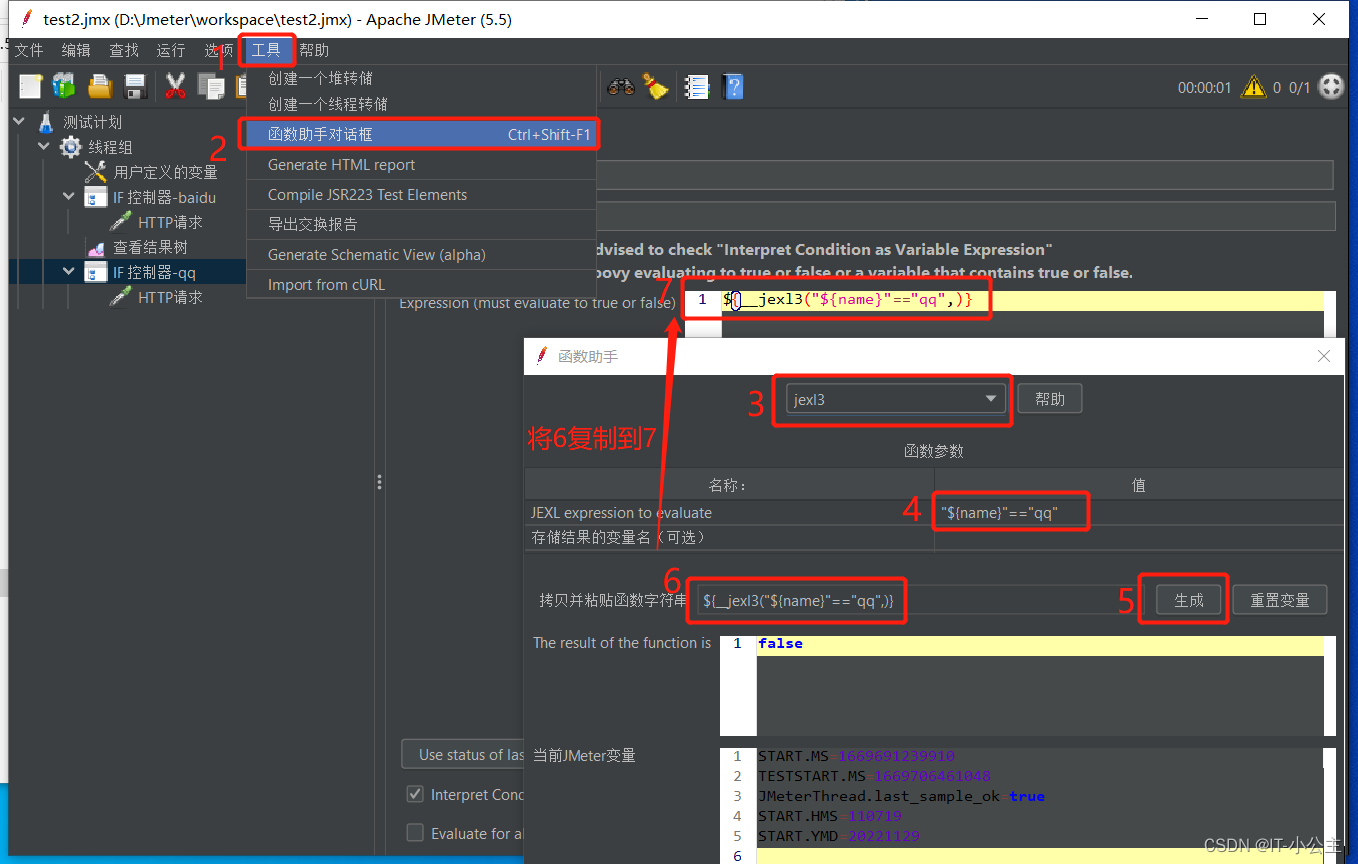Viewport: 1358px width, 864px height.
Task: Choose 导出交换报告 menu entry
Action: tap(422, 224)
